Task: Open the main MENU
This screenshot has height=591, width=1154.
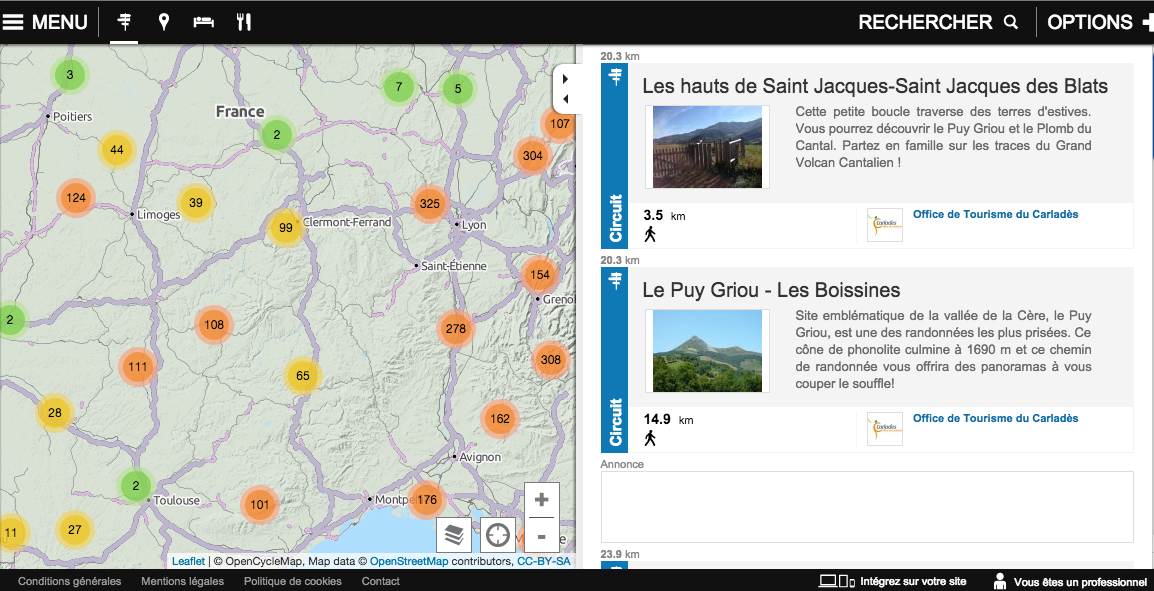Action: (x=45, y=22)
